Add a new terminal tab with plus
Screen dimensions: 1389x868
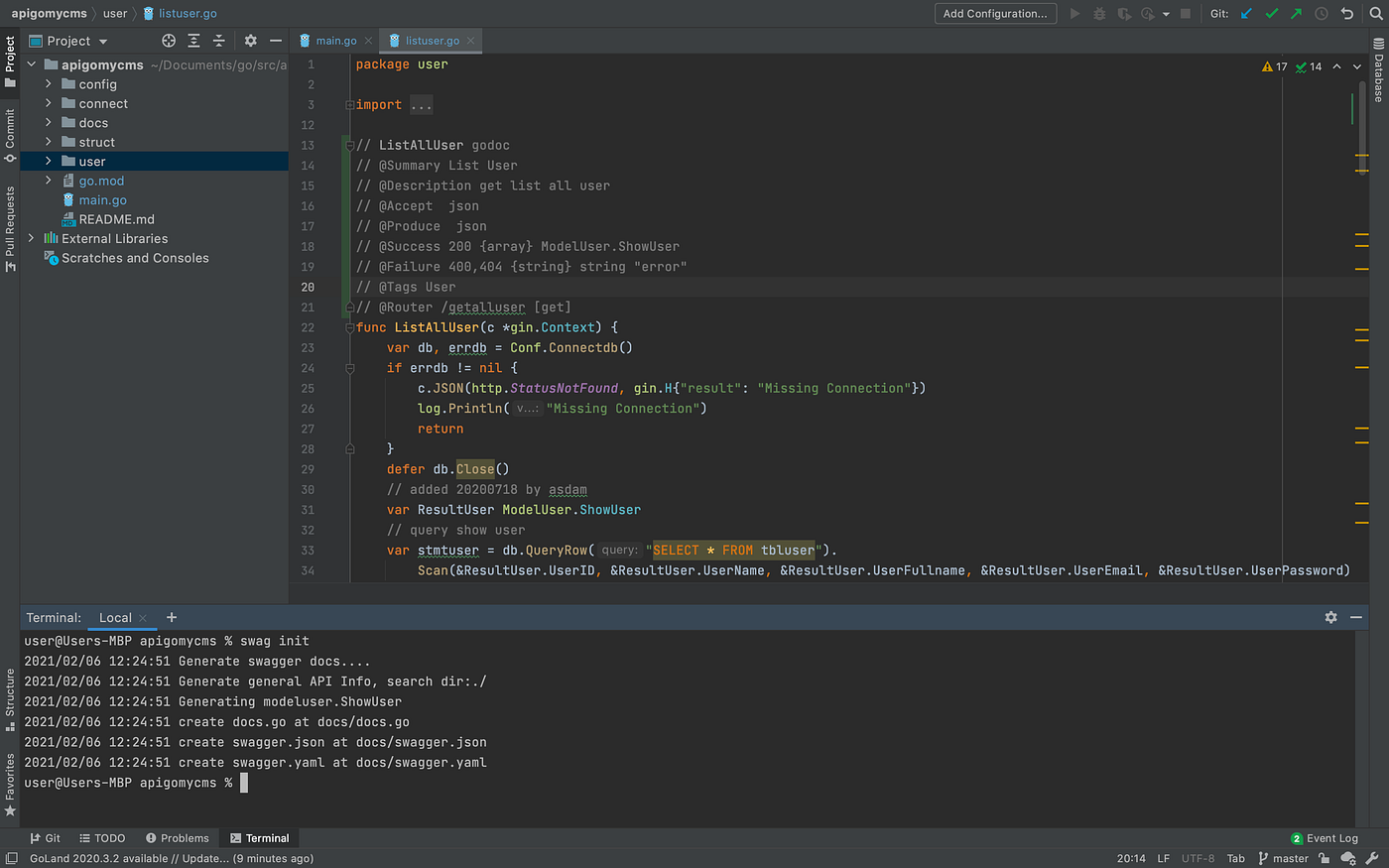(x=172, y=617)
